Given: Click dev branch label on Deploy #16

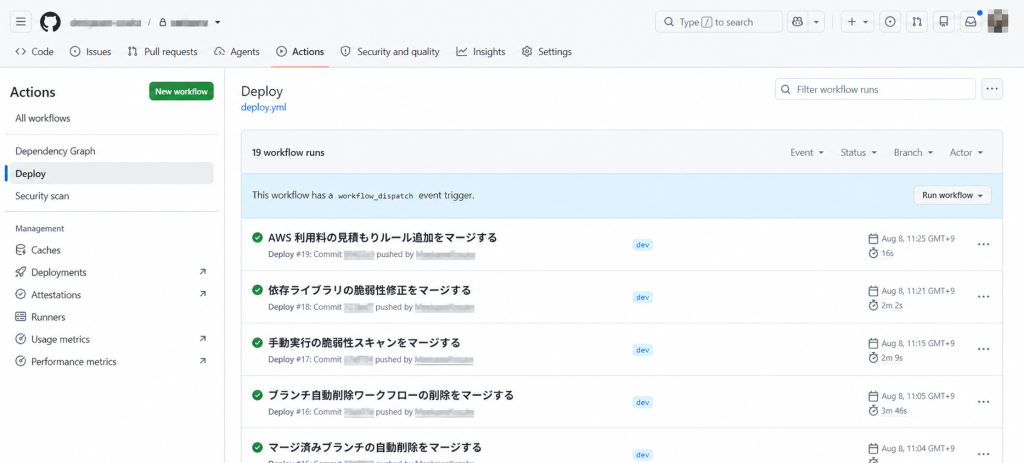Looking at the screenshot, I should click(643, 402).
